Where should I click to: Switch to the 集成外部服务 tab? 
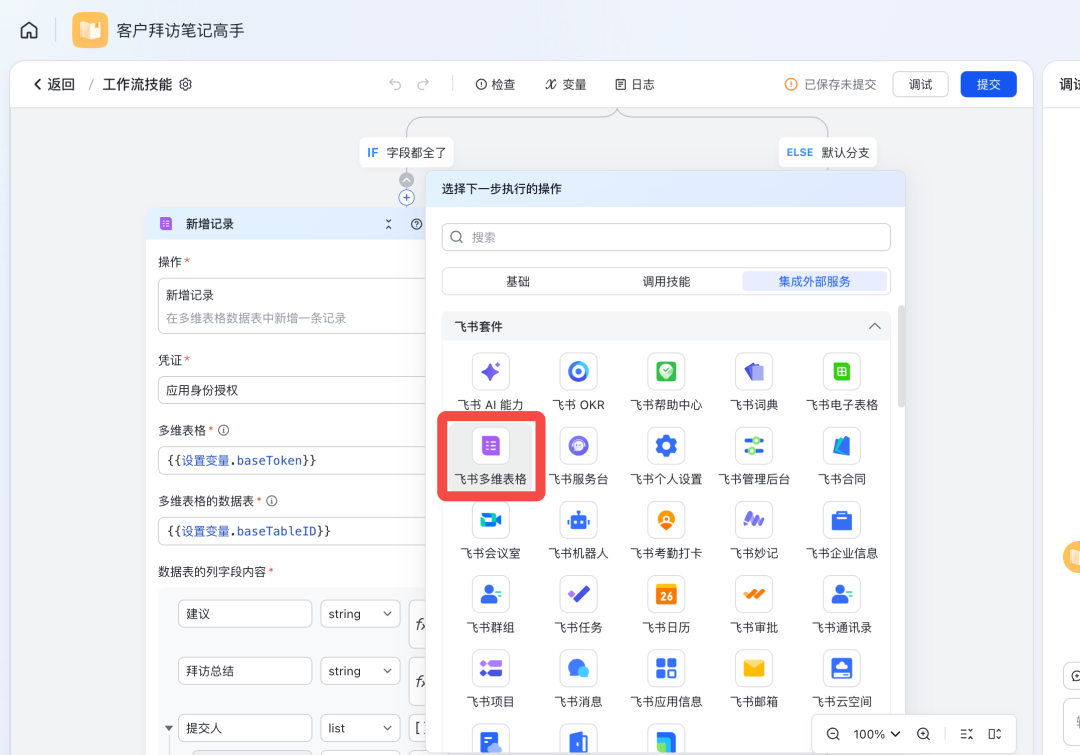[x=814, y=281]
